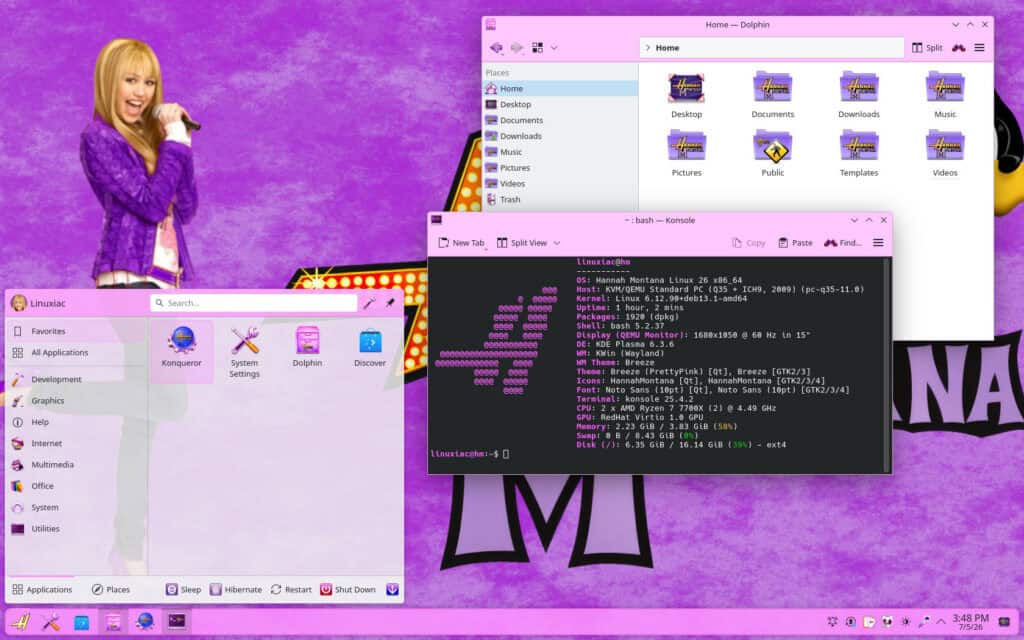Select the Pictures folder icon in Dolphin
The image size is (1024, 640).
pyautogui.click(x=686, y=146)
